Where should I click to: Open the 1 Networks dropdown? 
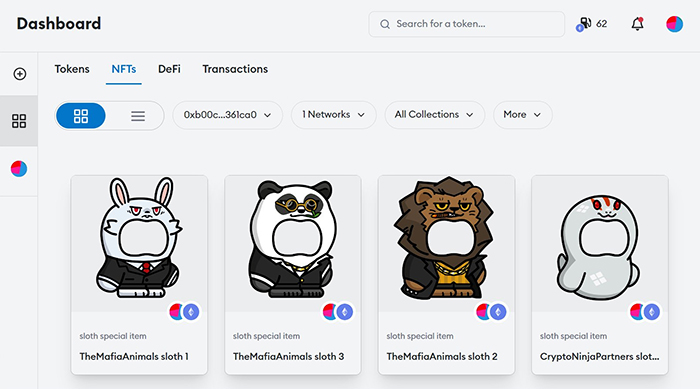coord(333,115)
